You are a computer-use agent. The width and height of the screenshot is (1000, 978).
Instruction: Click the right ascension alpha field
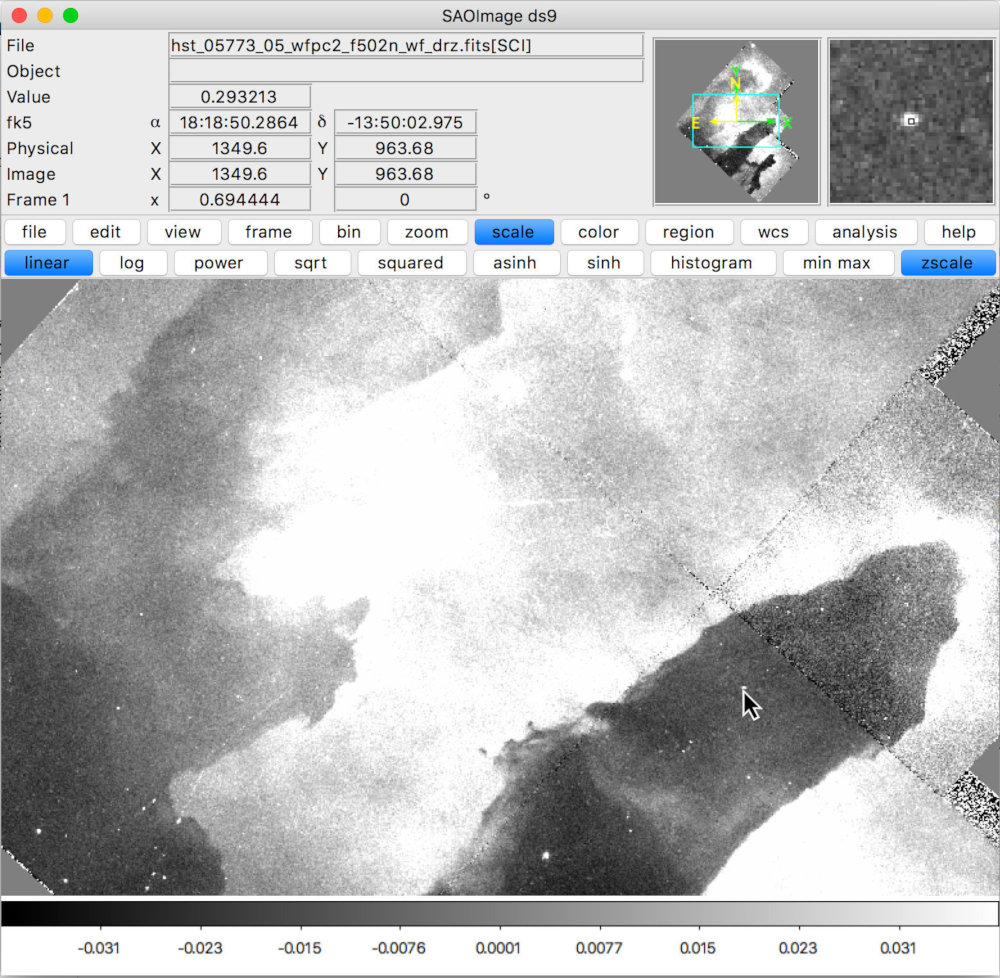pos(240,122)
